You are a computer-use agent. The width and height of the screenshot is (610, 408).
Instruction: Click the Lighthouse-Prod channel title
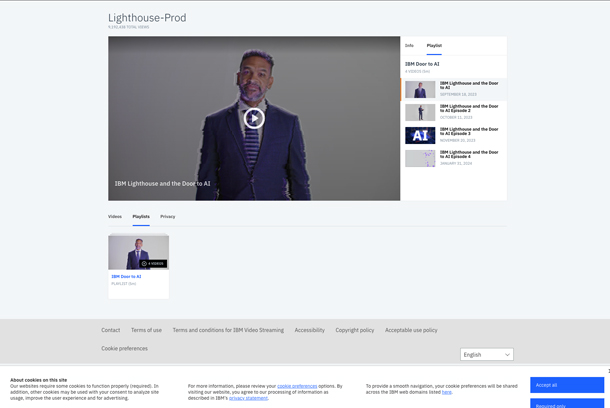147,18
